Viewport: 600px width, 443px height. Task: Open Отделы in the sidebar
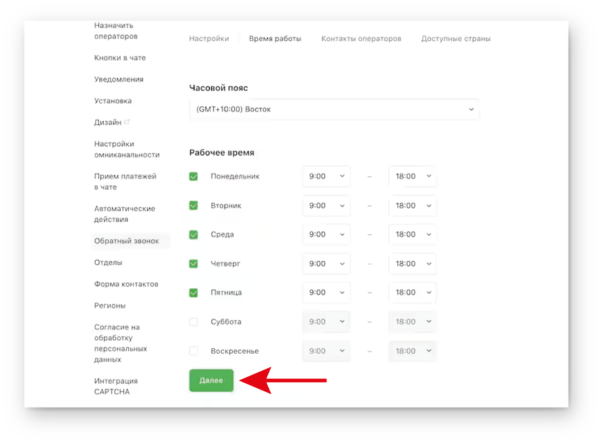click(x=108, y=262)
